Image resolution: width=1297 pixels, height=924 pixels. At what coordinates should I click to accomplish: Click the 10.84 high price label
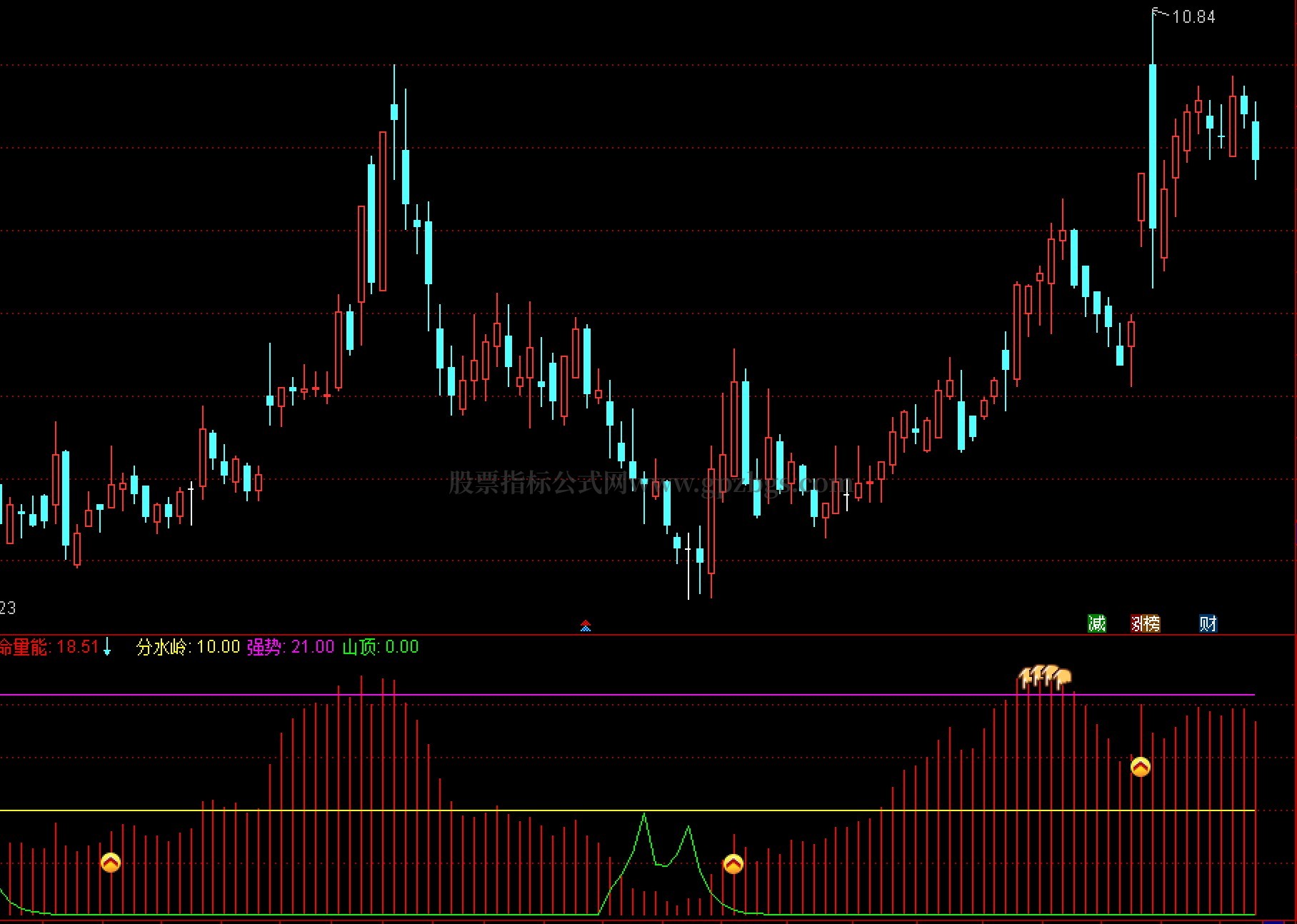pyautogui.click(x=1193, y=16)
